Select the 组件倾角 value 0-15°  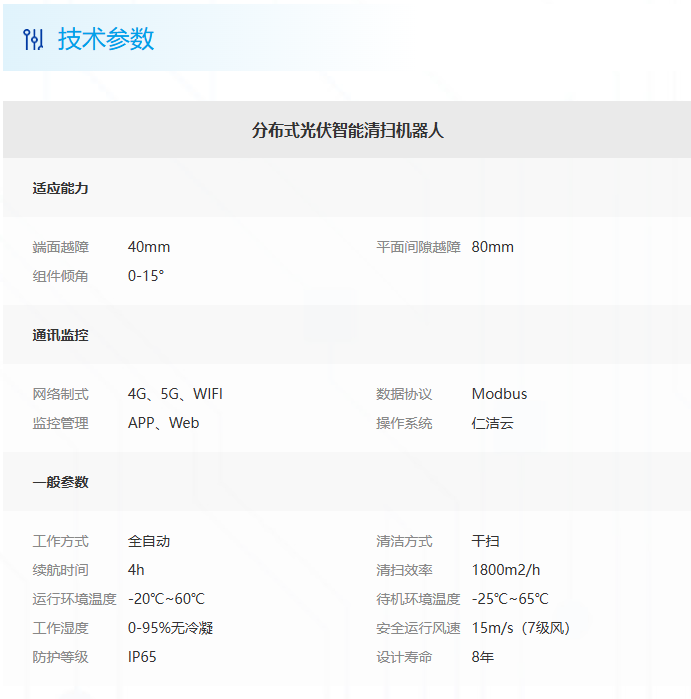146,276
